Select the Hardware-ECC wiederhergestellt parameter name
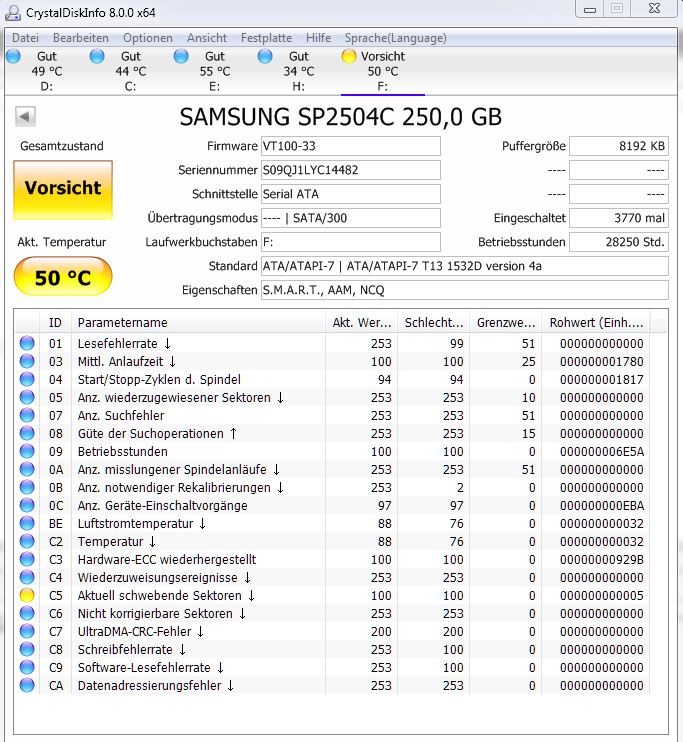 point(167,559)
